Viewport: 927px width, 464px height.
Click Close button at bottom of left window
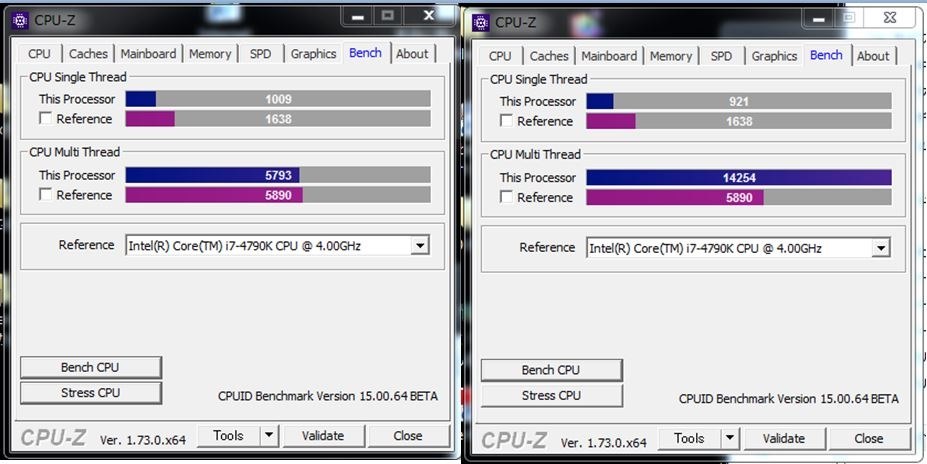pyautogui.click(x=408, y=436)
